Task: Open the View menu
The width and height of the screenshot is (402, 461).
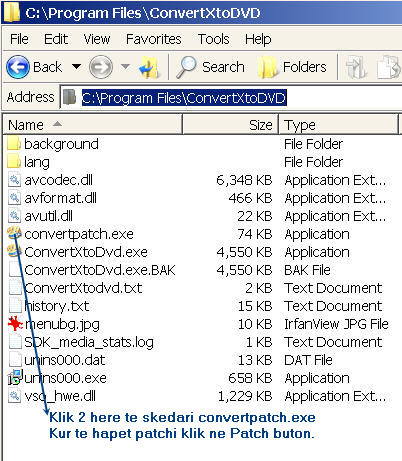Action: [97, 39]
